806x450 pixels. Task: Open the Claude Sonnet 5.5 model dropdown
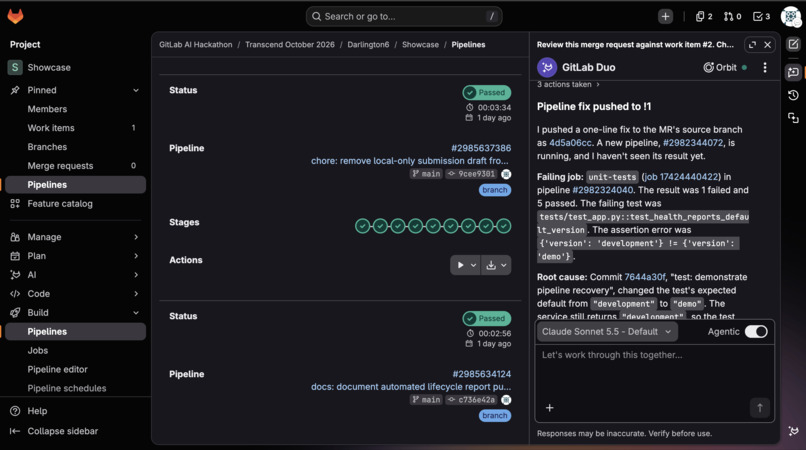point(607,332)
